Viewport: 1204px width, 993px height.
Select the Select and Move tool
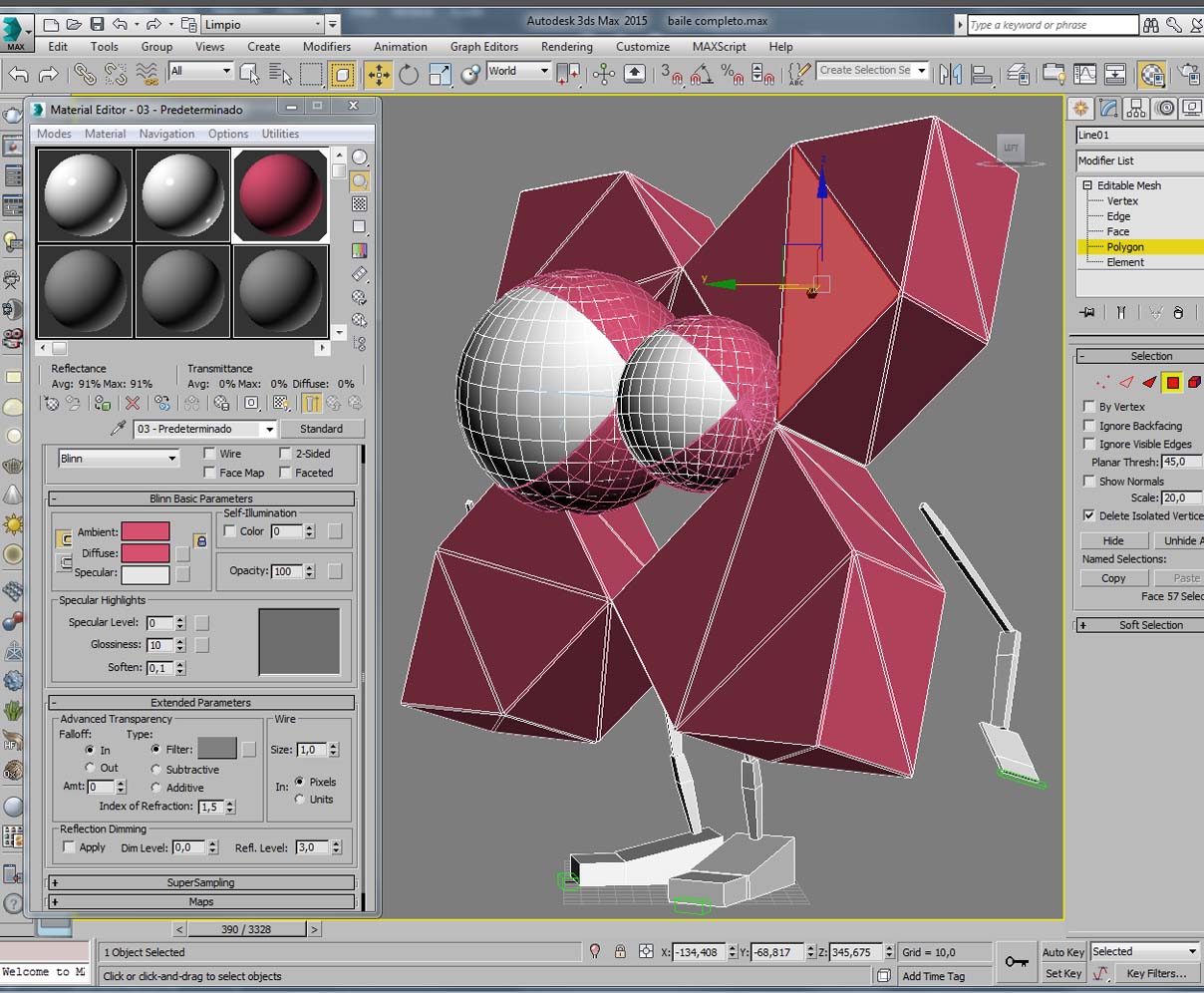(379, 74)
